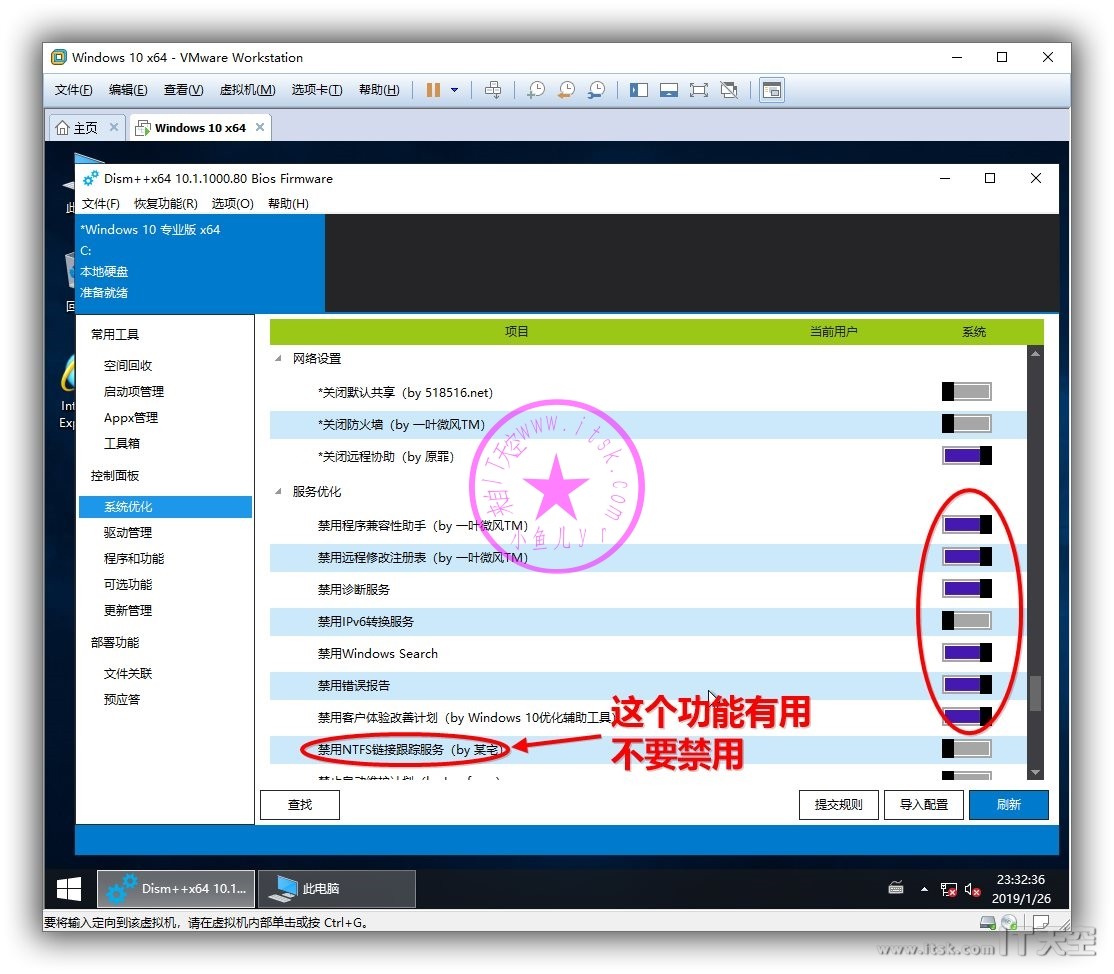Click Dism++ taskbar button in guest
The width and height of the screenshot is (1114, 974).
176,889
